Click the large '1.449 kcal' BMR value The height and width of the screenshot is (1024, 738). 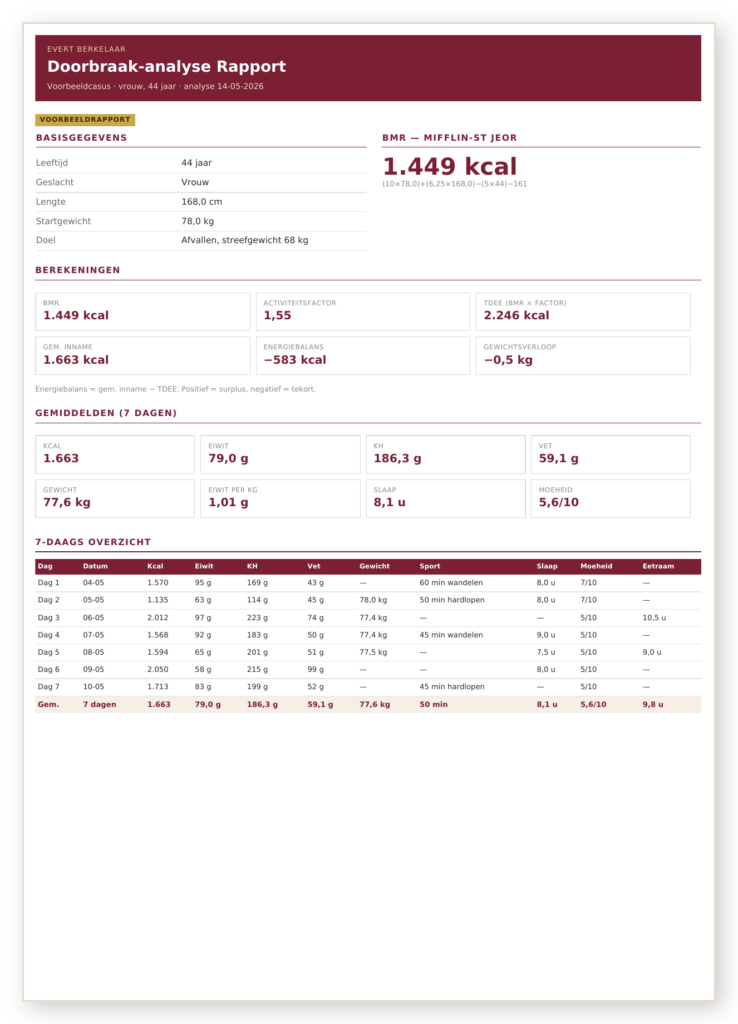click(x=449, y=166)
